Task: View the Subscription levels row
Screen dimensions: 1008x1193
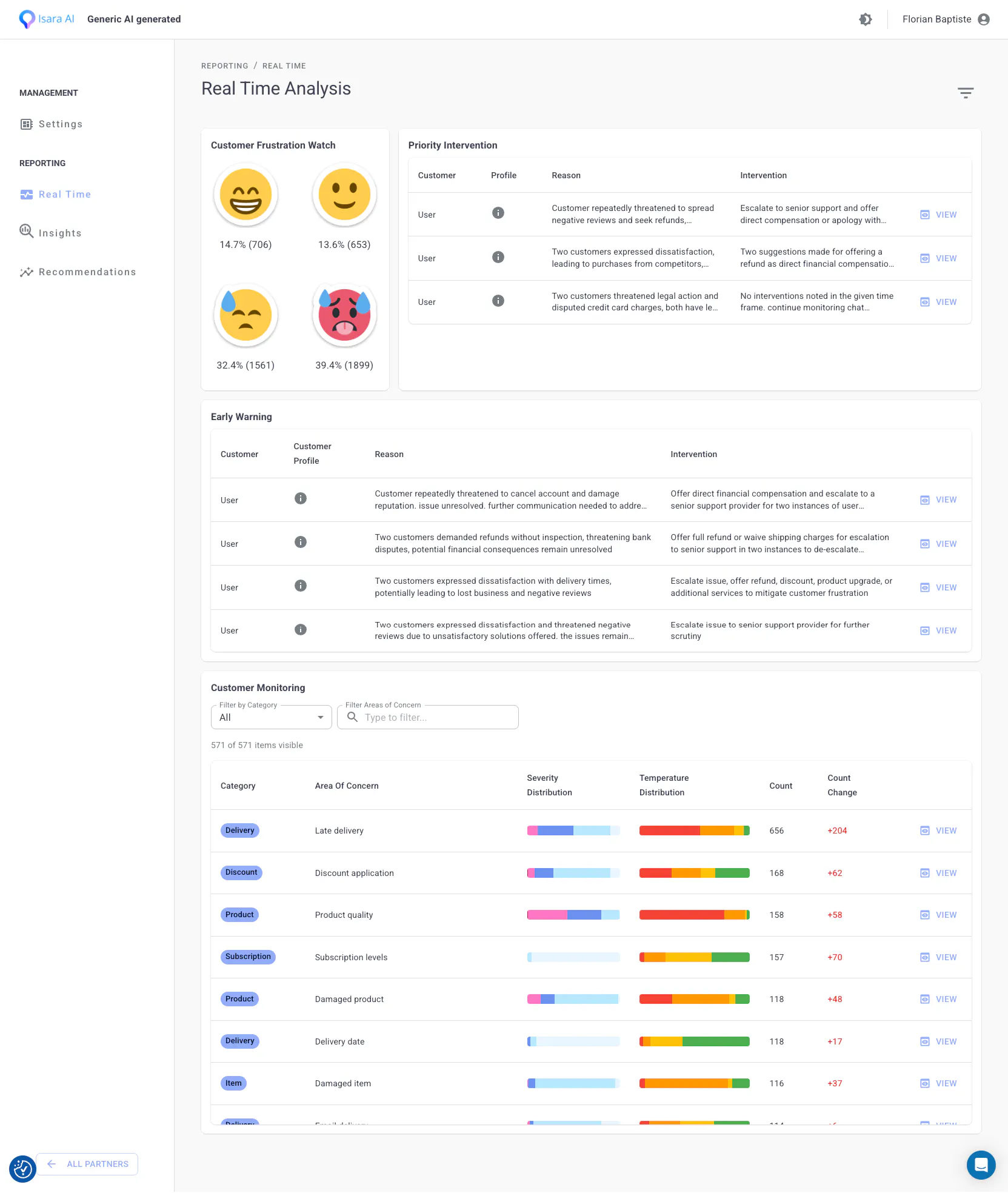Action: [938, 957]
